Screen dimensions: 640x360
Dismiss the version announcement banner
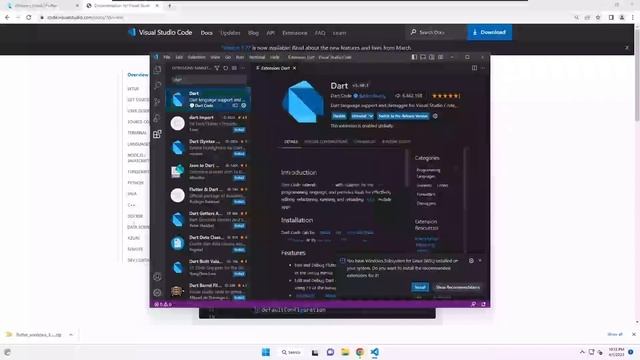pos(627,48)
